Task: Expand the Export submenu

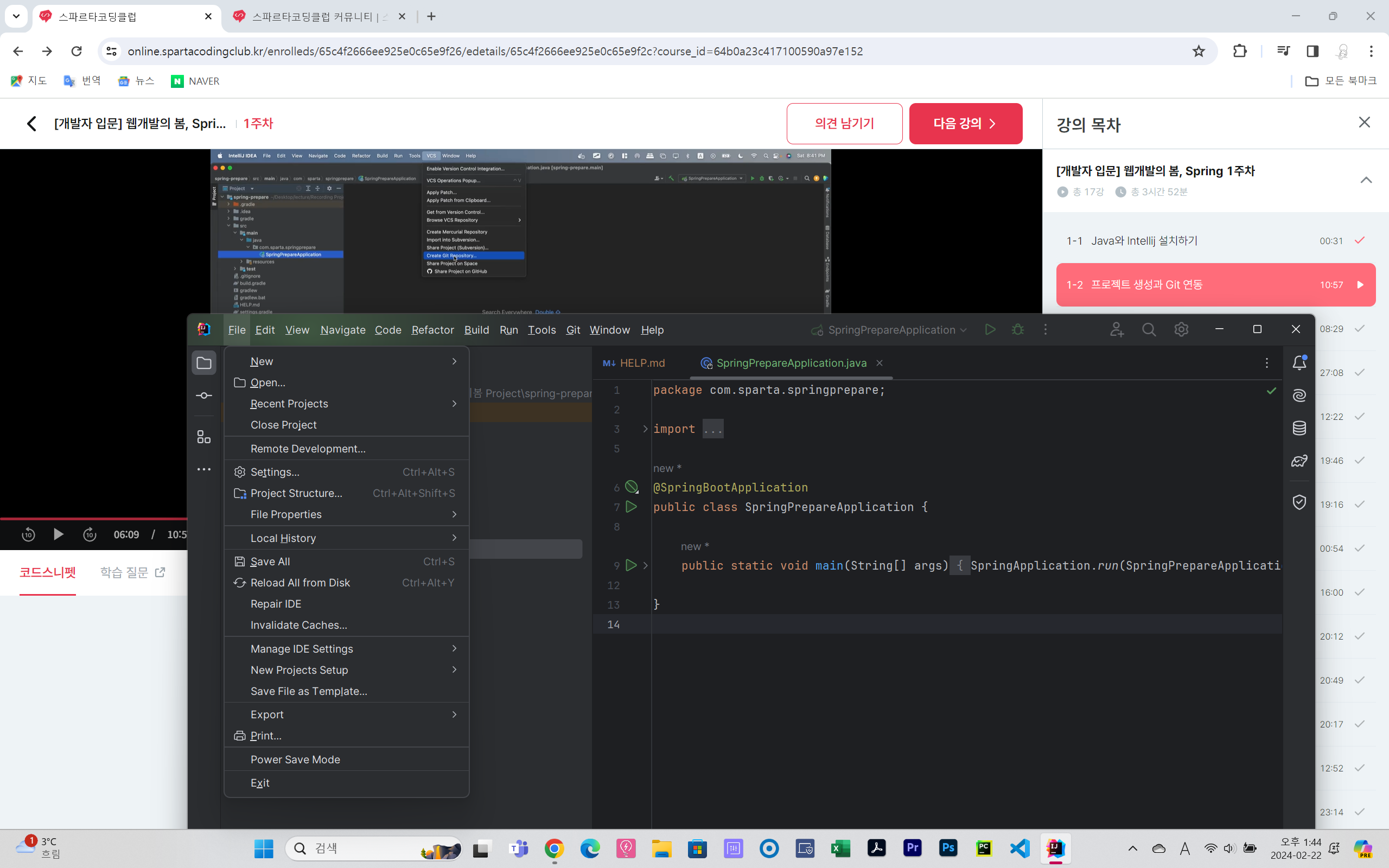Action: point(347,714)
